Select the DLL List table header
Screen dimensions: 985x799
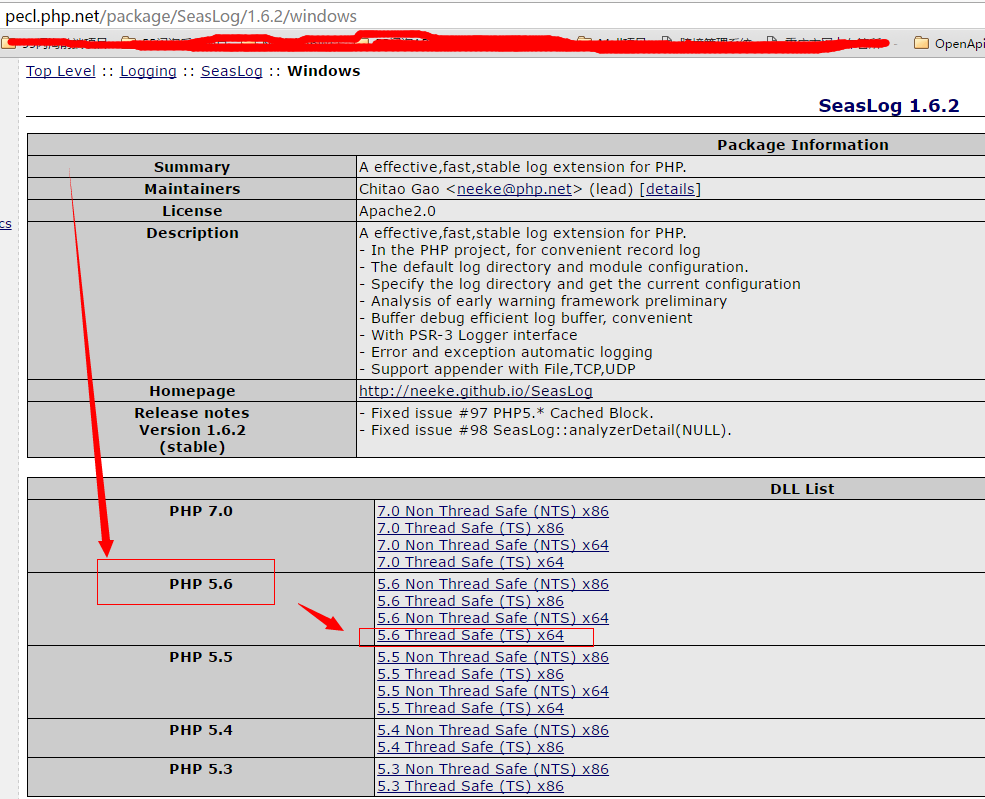pyautogui.click(x=802, y=489)
